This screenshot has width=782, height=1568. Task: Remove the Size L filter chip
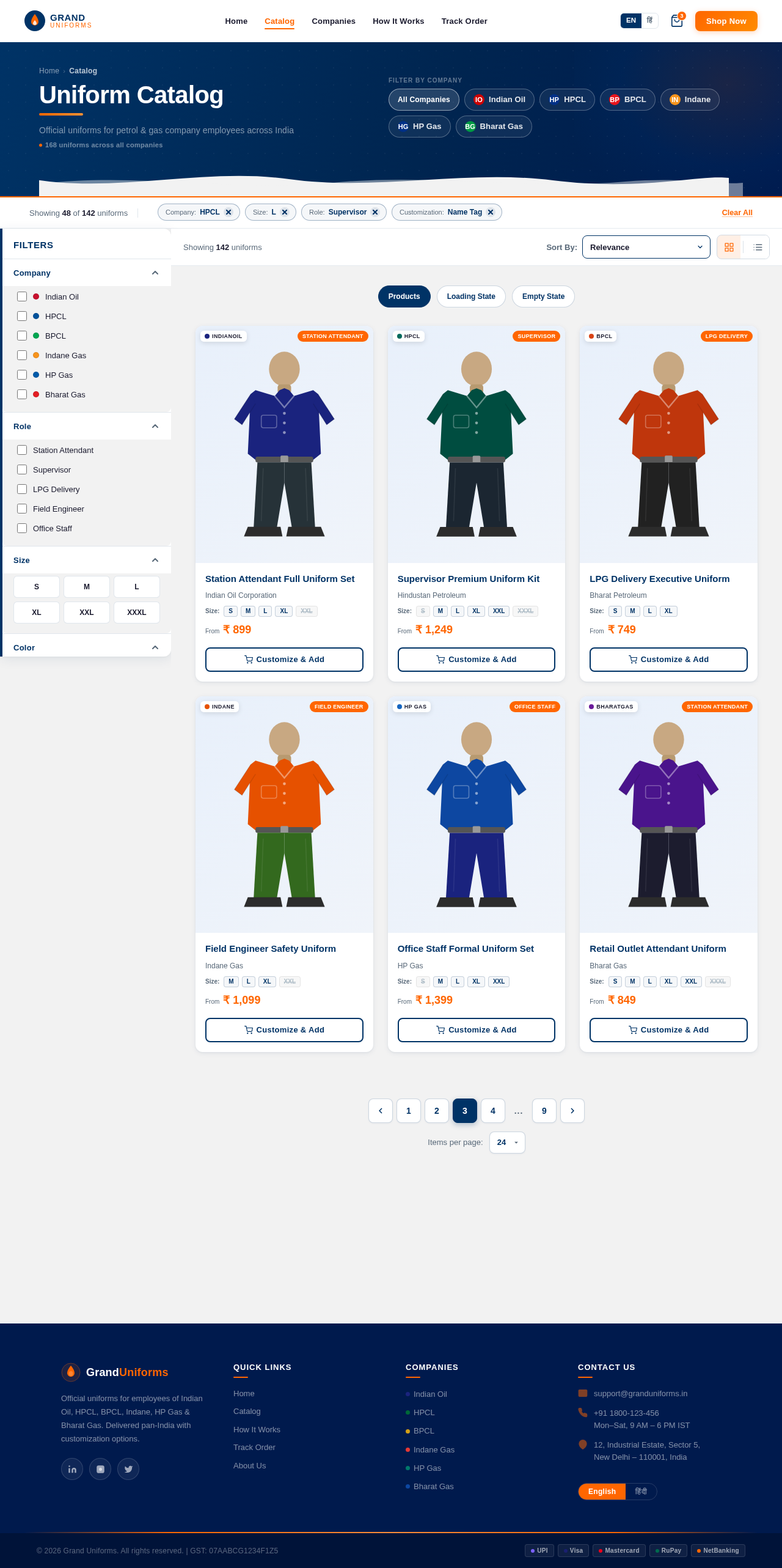point(285,212)
